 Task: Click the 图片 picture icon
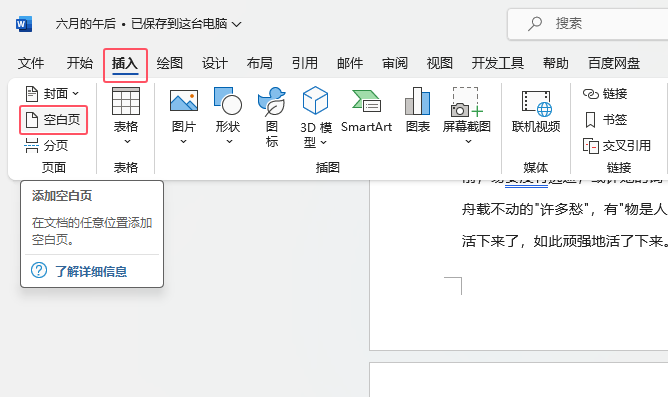click(x=184, y=101)
